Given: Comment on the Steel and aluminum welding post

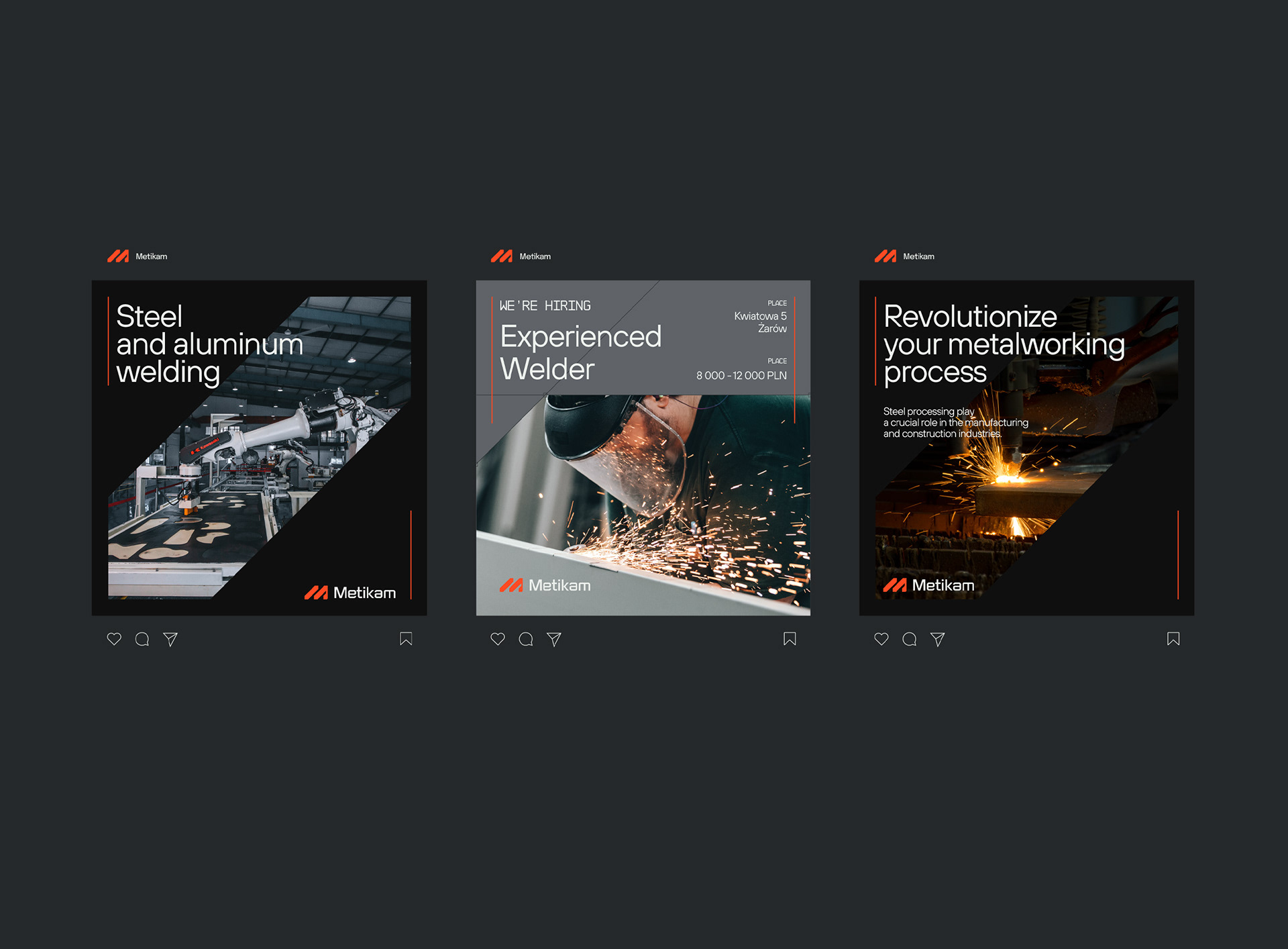Looking at the screenshot, I should coord(142,639).
